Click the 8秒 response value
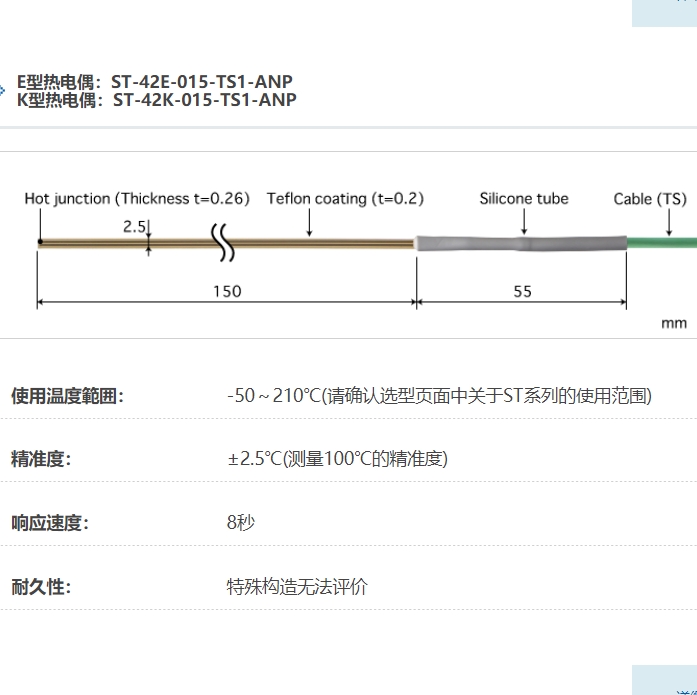This screenshot has width=697, height=695. tap(240, 522)
